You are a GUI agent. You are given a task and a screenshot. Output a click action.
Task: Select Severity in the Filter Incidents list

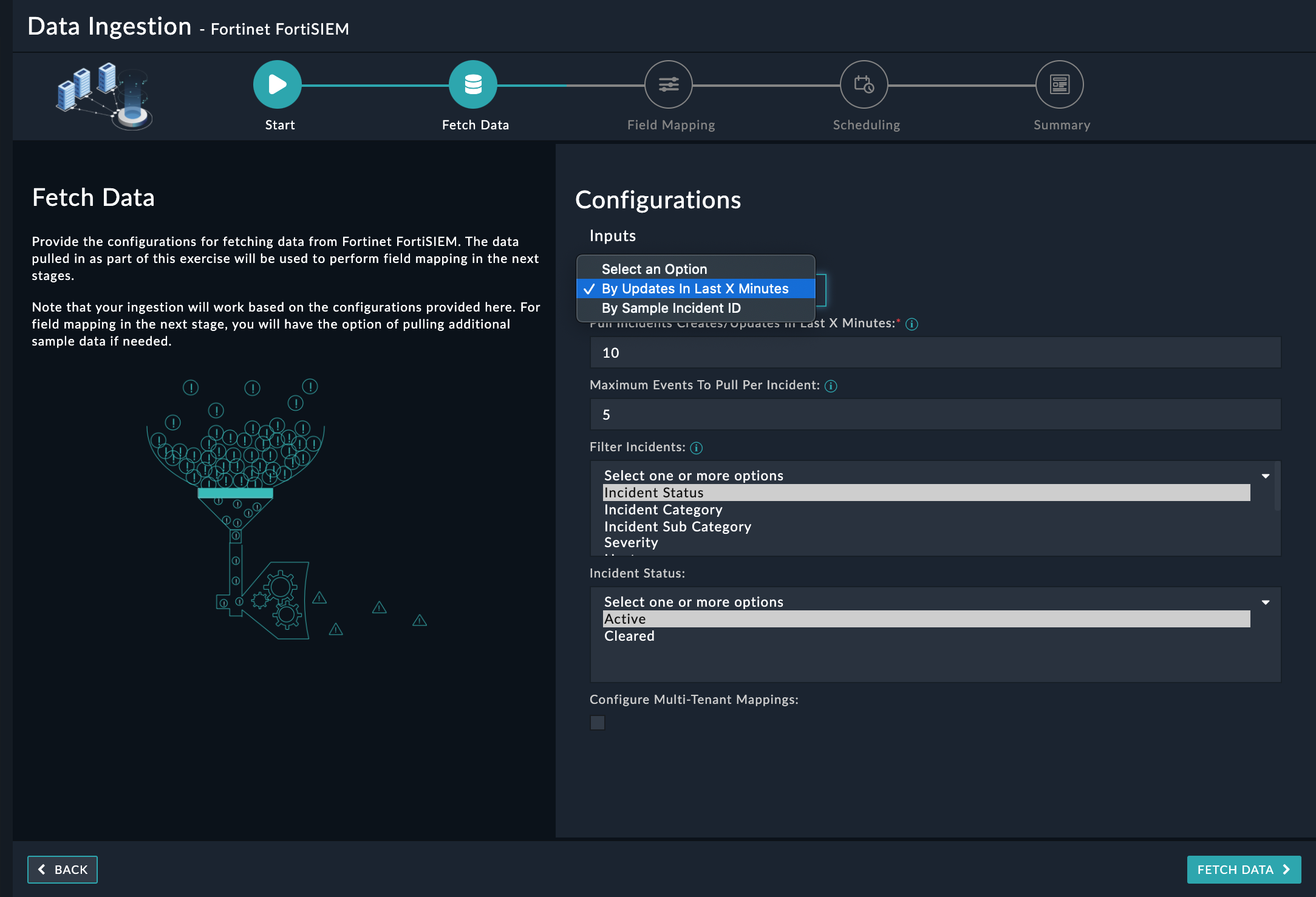click(x=631, y=542)
